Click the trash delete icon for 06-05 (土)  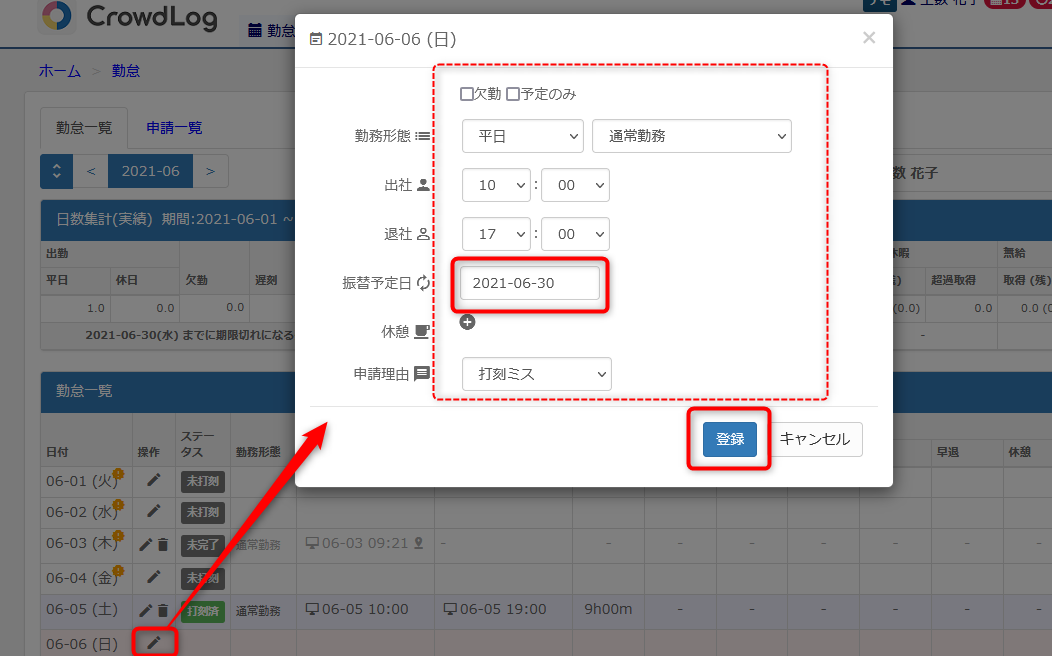pyautogui.click(x=163, y=610)
